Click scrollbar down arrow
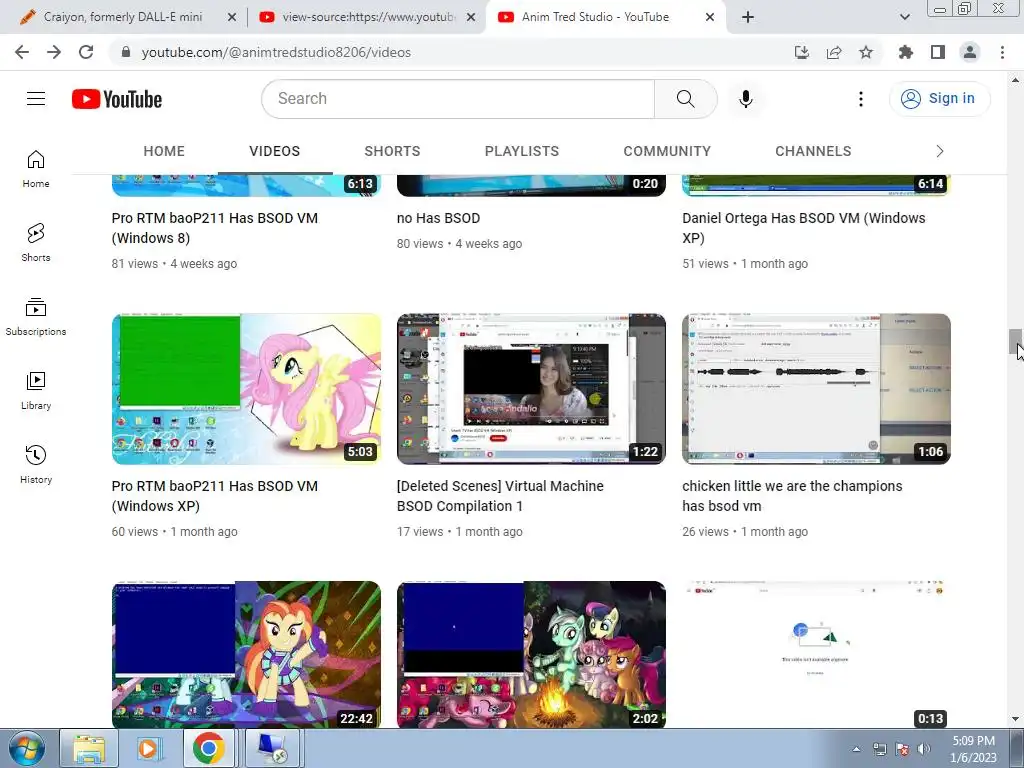Screen dimensions: 1024x768 1015,719
